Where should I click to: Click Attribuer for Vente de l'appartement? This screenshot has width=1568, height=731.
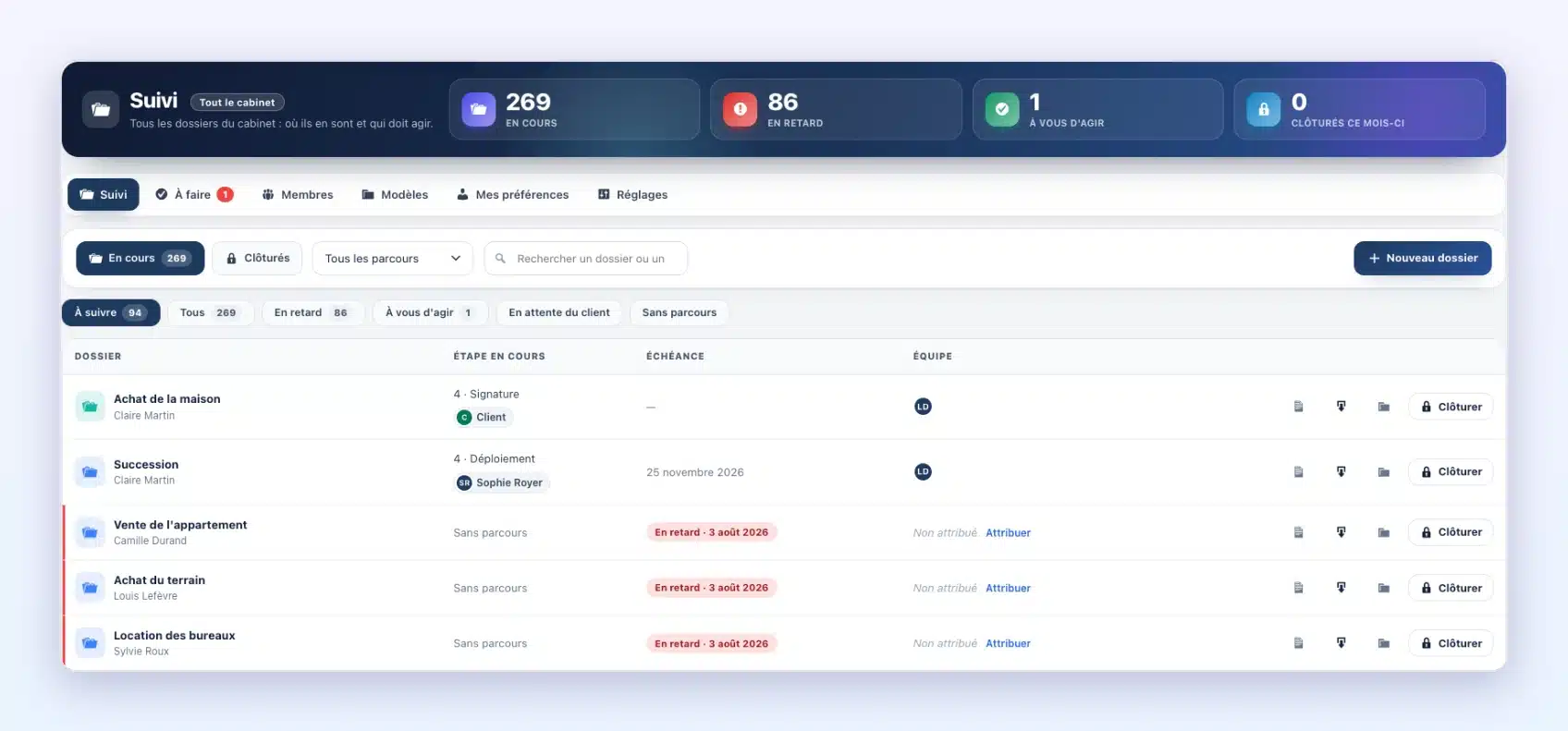(x=1008, y=533)
